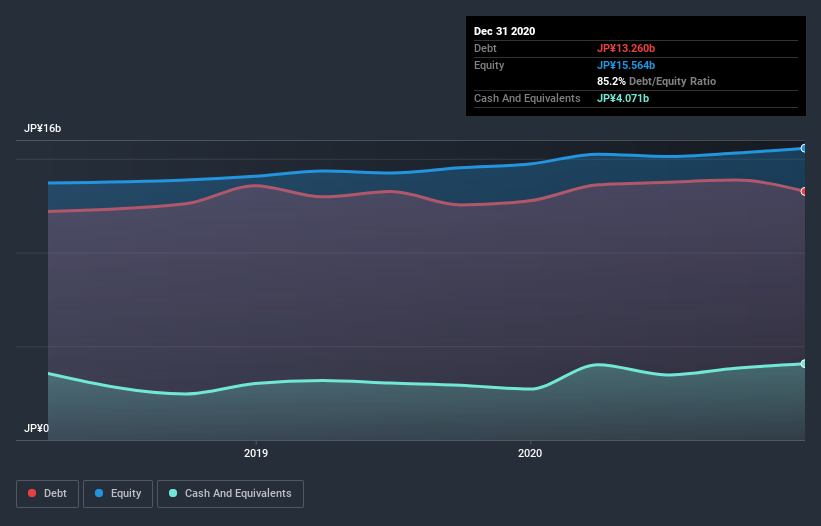Screen dimensions: 821x526
Task: Click the 2020 x-axis label
Action: pos(530,453)
